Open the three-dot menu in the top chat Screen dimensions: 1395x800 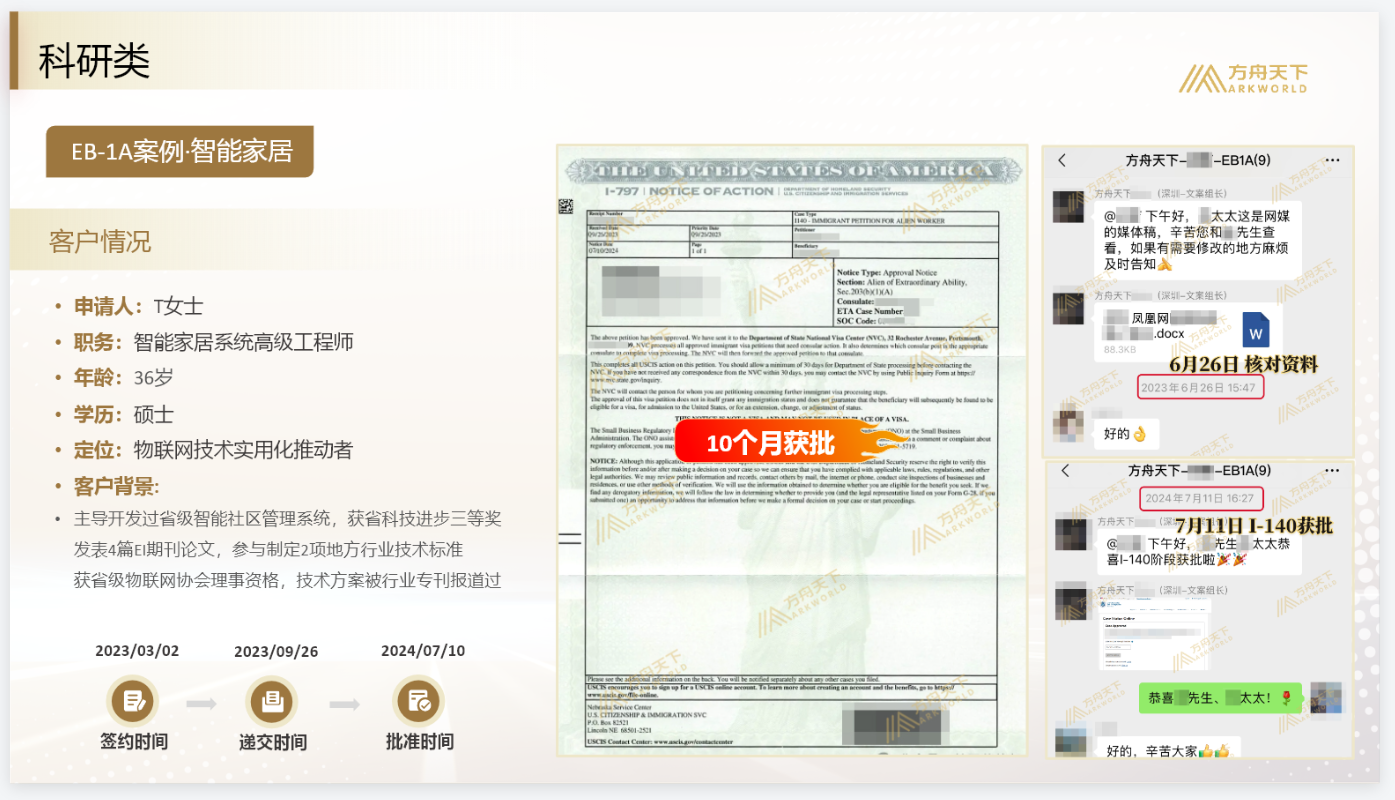click(1333, 159)
